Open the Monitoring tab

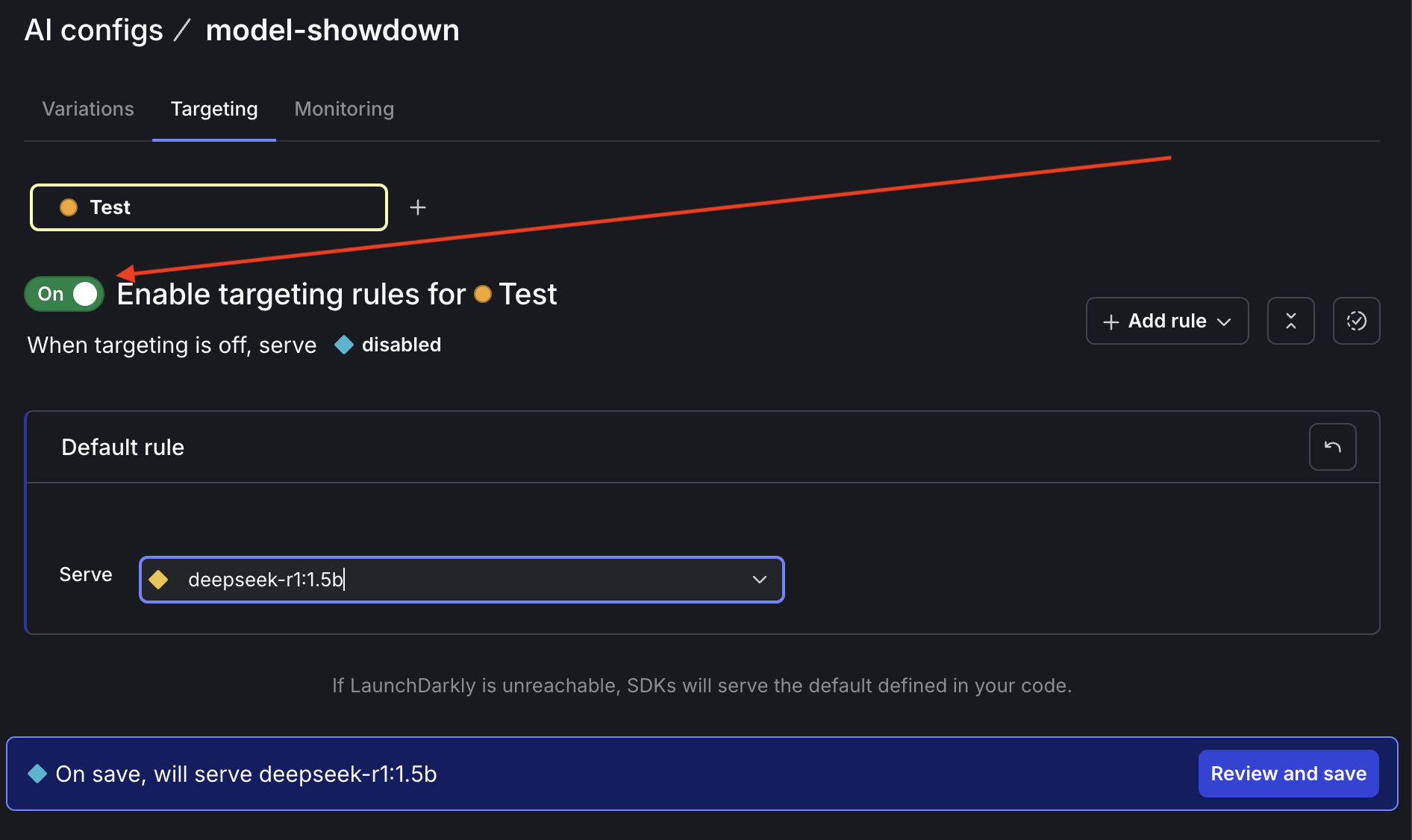click(343, 109)
